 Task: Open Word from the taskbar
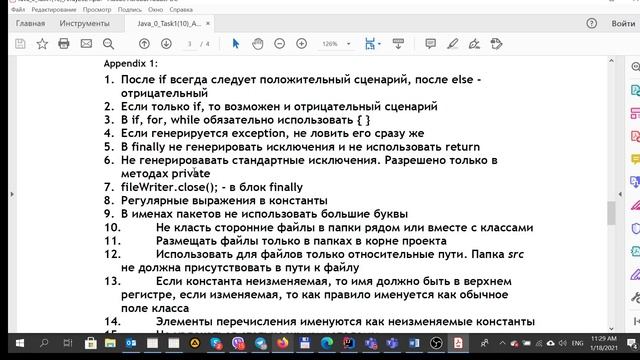414,343
